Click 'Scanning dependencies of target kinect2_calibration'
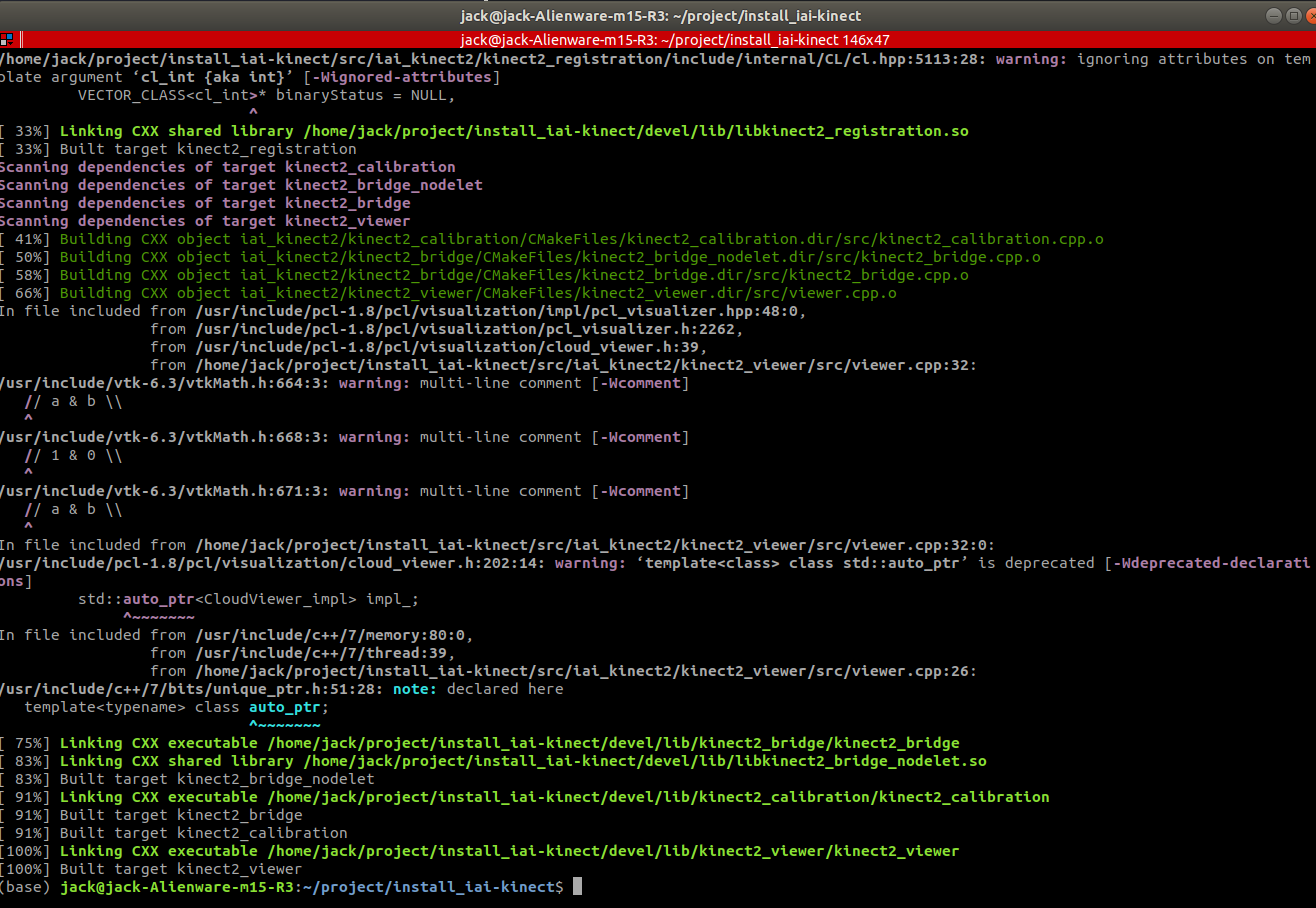This screenshot has width=1316, height=908. pos(228,167)
